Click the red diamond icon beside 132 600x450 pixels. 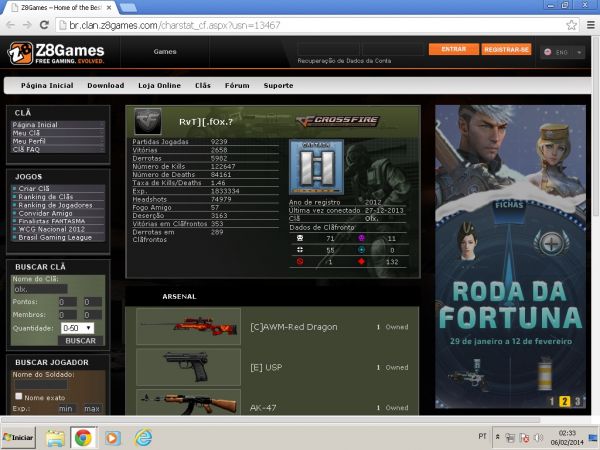(x=361, y=262)
